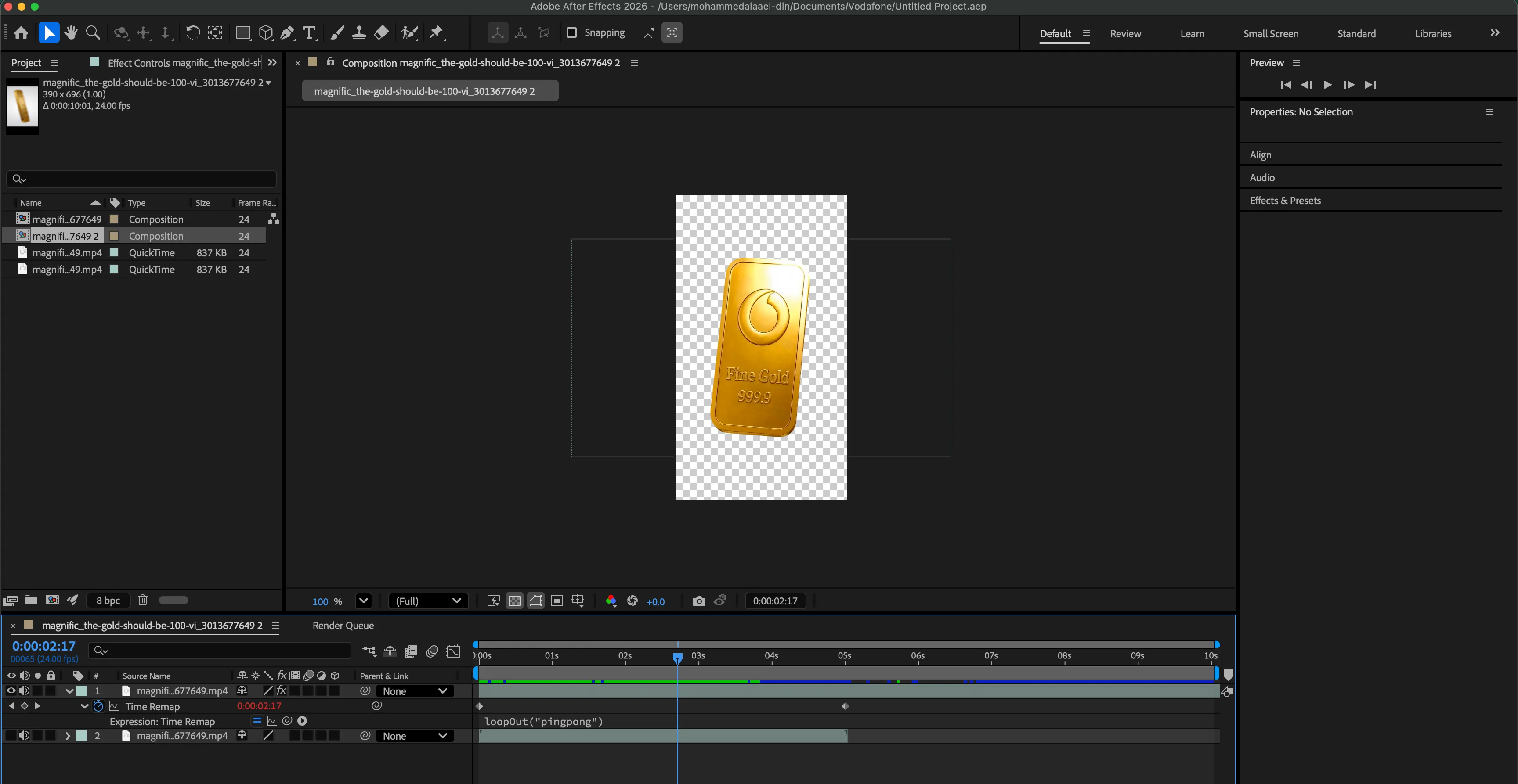Select the Clone Stamp tool

359,33
